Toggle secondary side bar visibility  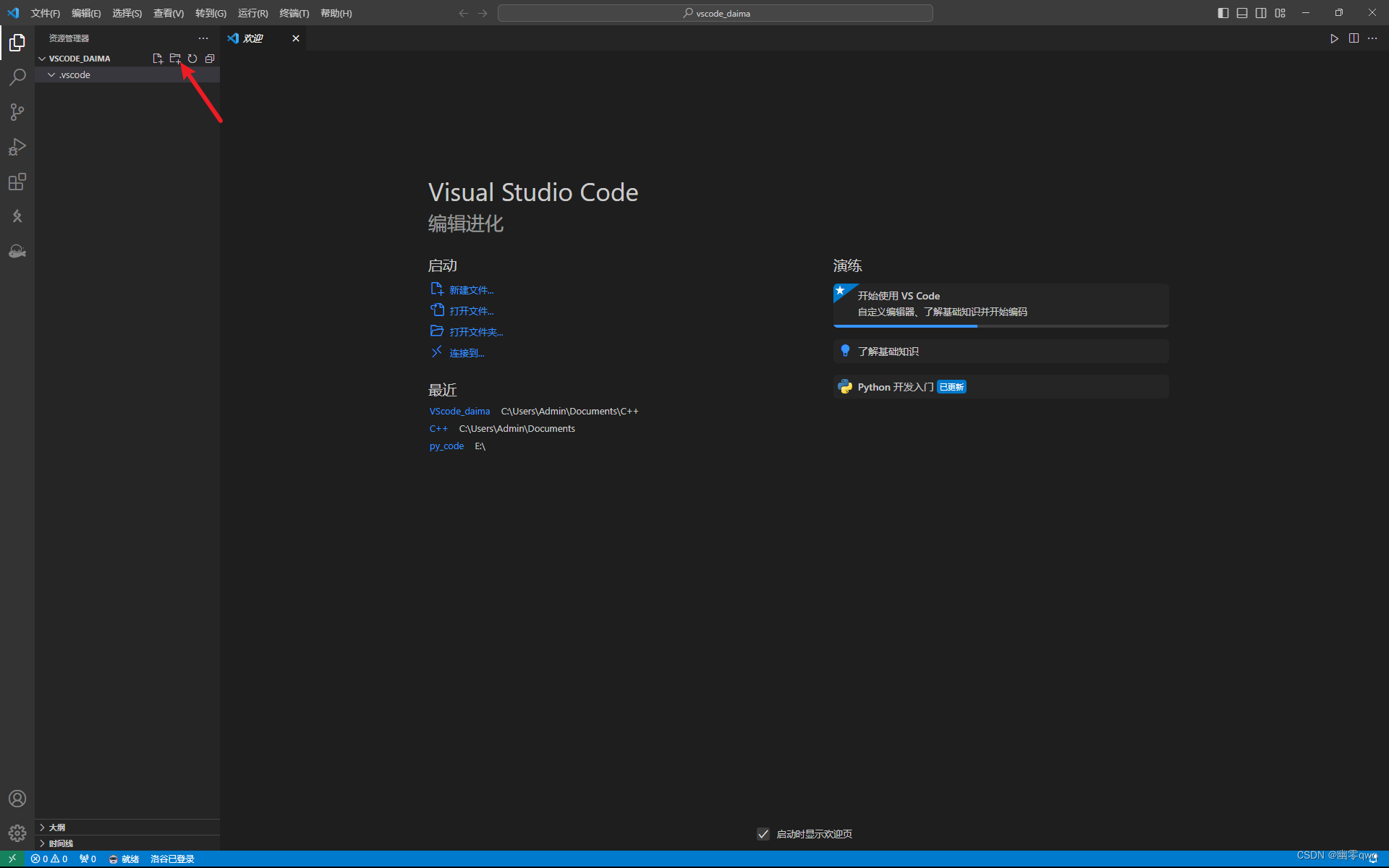1261,13
